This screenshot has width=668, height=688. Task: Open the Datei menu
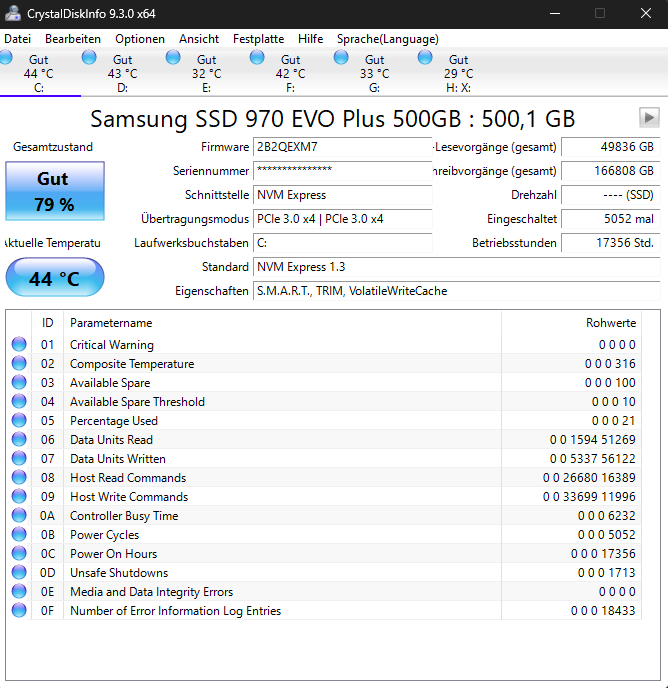click(18, 39)
